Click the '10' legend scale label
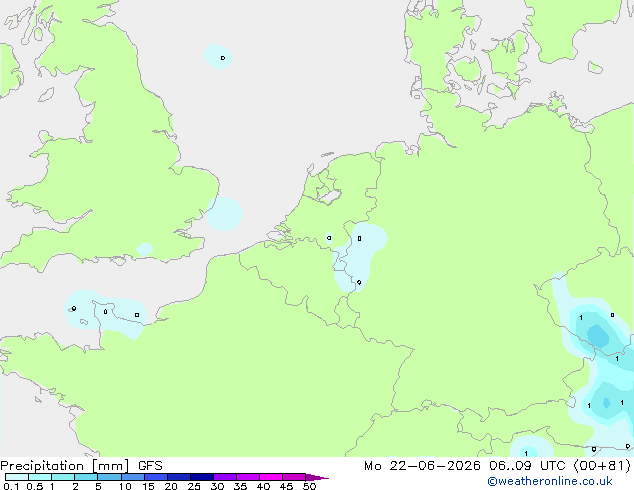Image resolution: width=634 pixels, height=490 pixels. tap(125, 486)
